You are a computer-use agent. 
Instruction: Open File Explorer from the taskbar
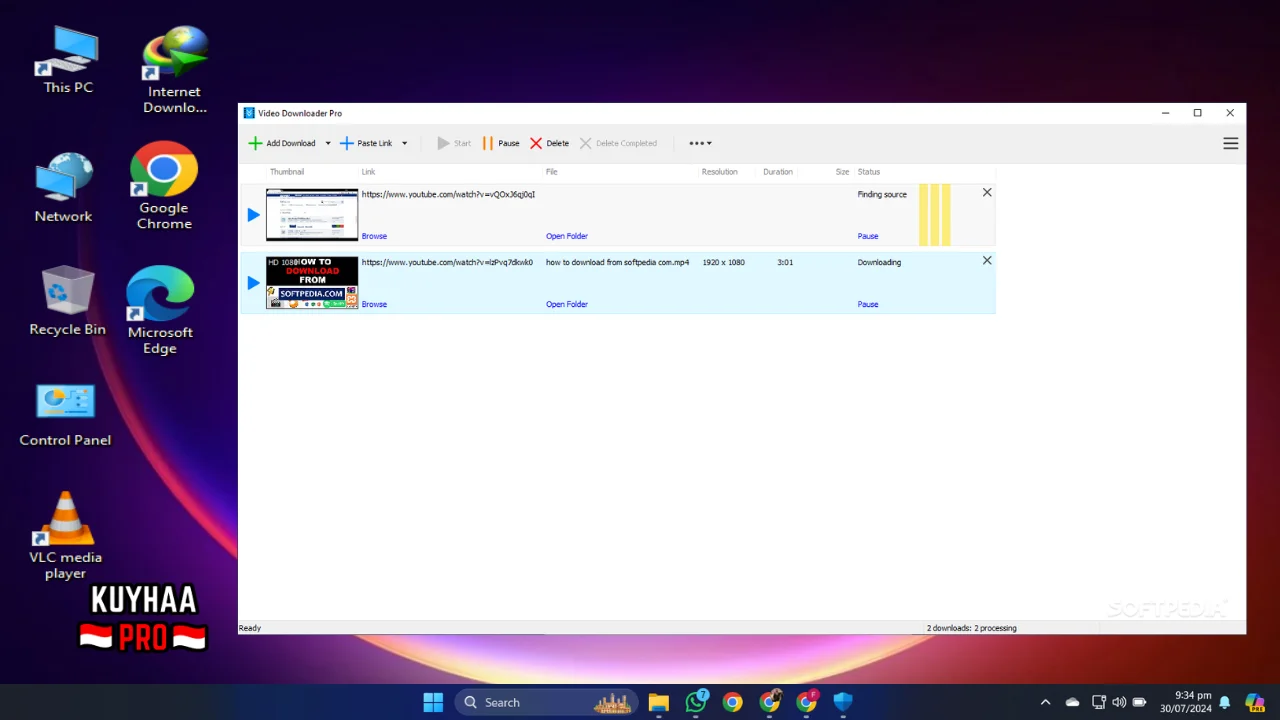pyautogui.click(x=658, y=702)
